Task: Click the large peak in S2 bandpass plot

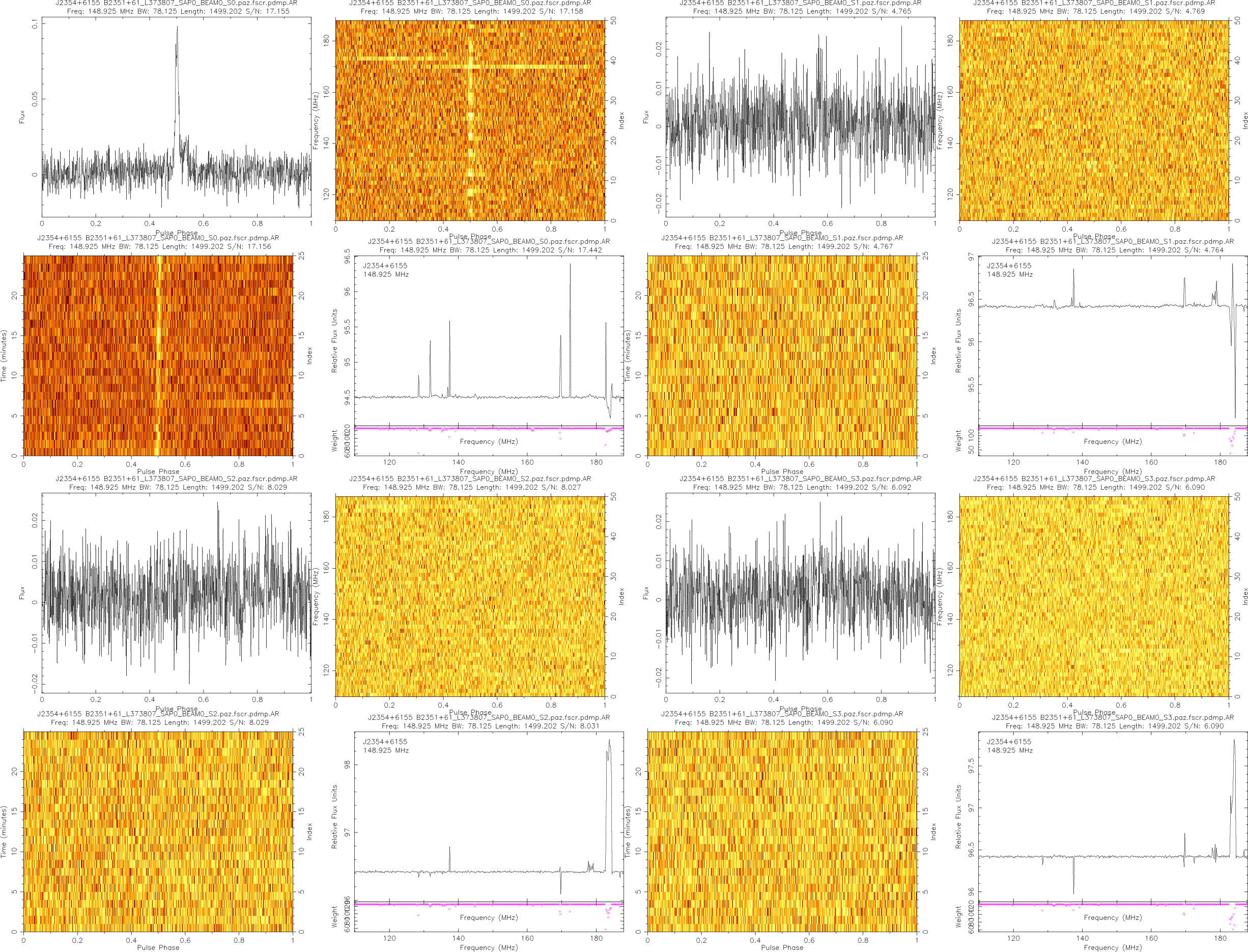Action: [609, 741]
